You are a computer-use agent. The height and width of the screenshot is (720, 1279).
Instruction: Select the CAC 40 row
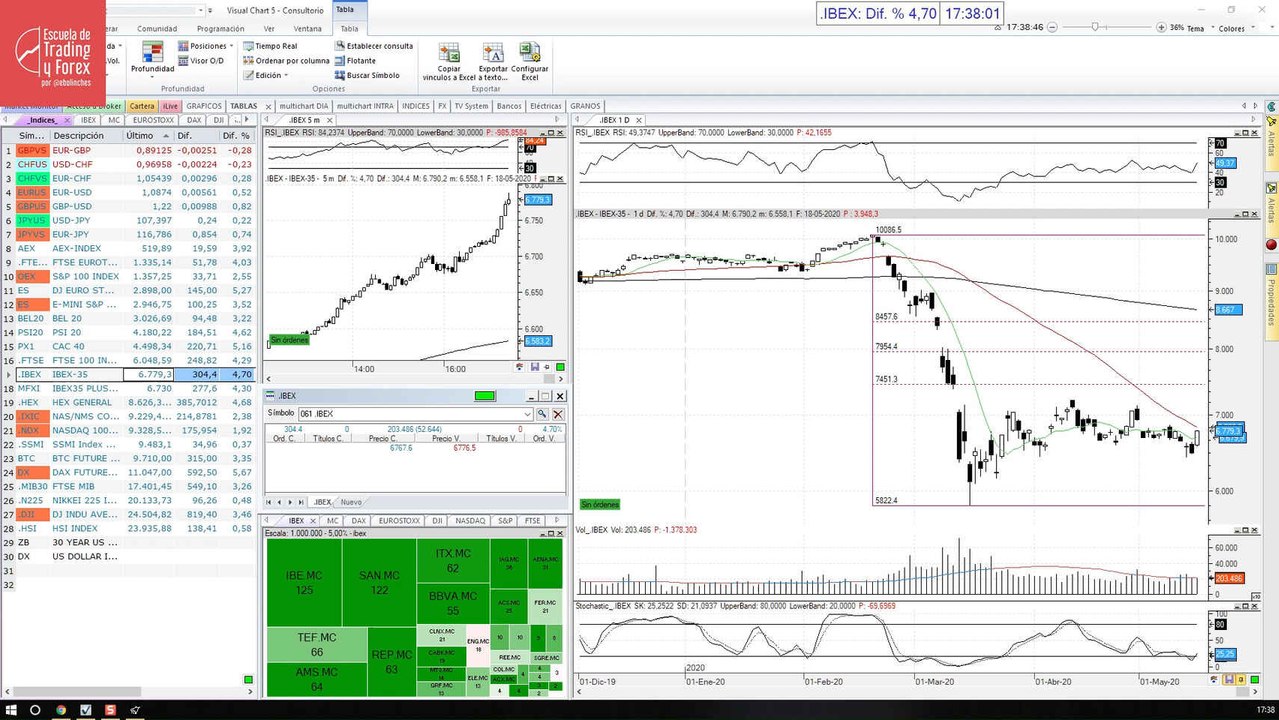pyautogui.click(x=128, y=346)
